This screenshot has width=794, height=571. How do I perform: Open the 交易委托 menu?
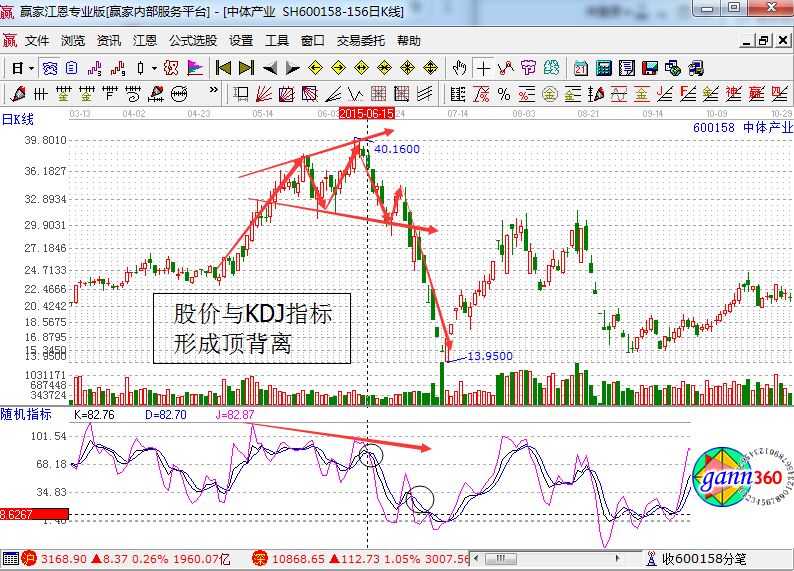360,41
